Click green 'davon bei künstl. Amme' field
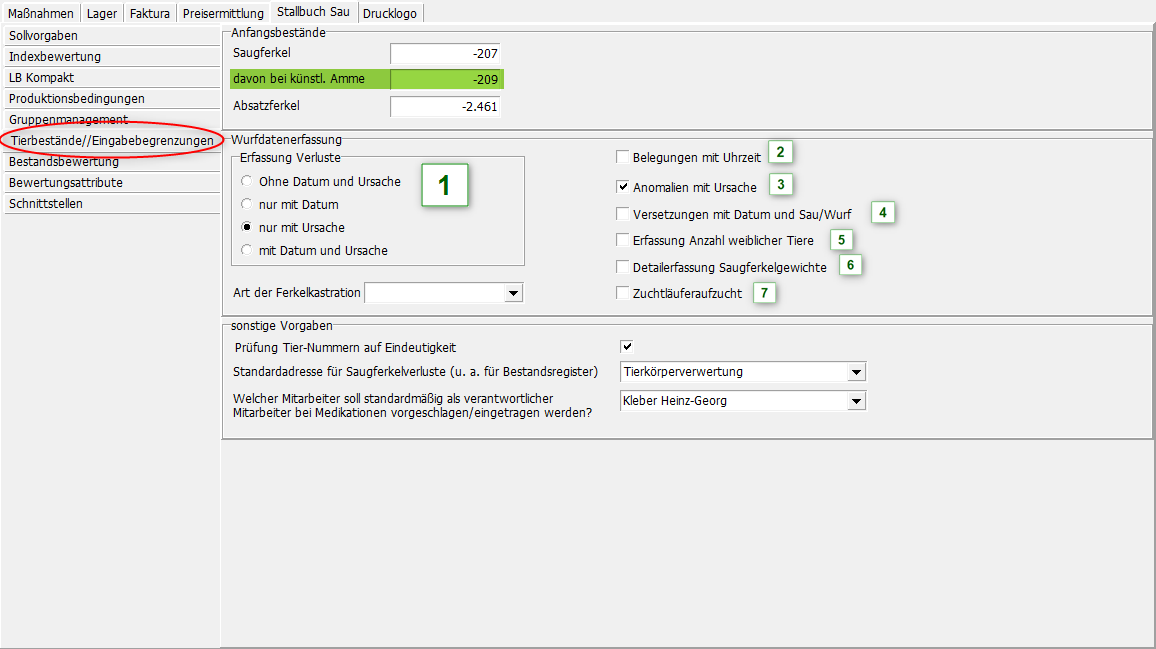This screenshot has height=649, width=1156. pyautogui.click(x=445, y=79)
